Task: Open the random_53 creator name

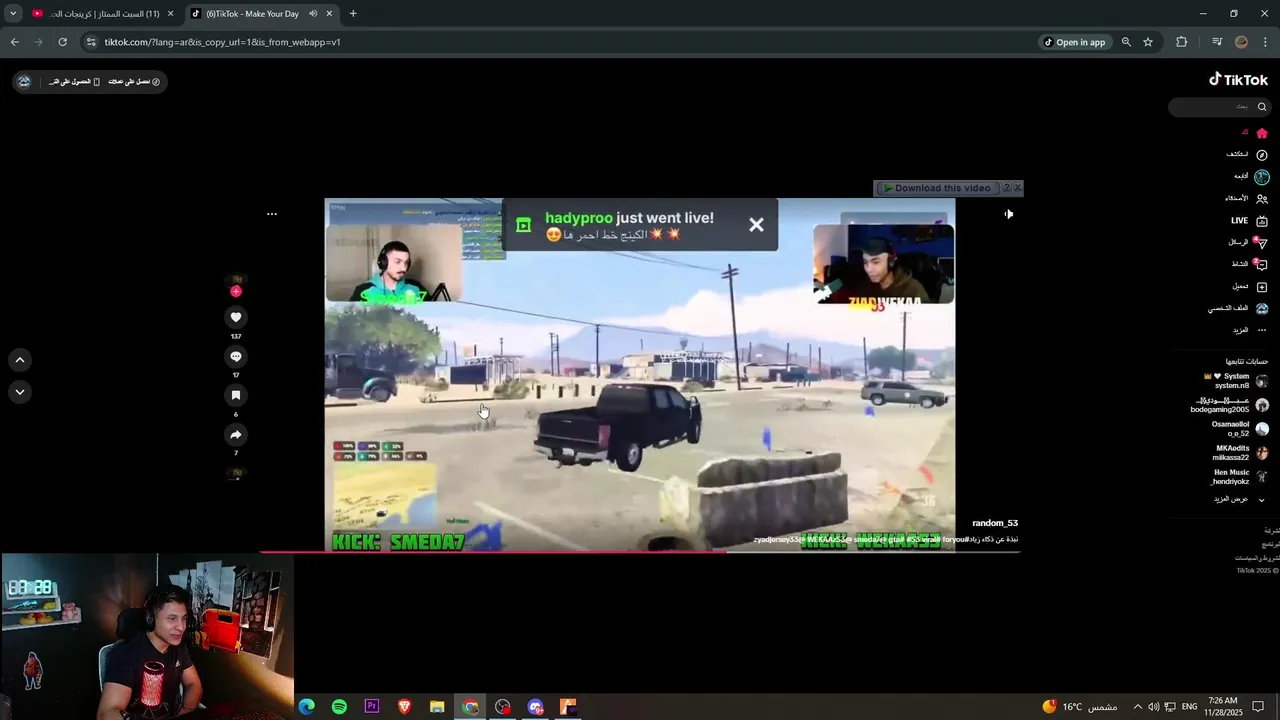Action: [x=995, y=523]
